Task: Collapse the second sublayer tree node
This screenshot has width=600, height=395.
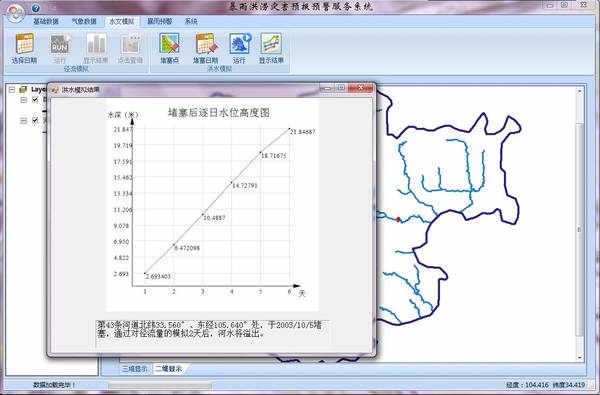Action: click(x=24, y=121)
